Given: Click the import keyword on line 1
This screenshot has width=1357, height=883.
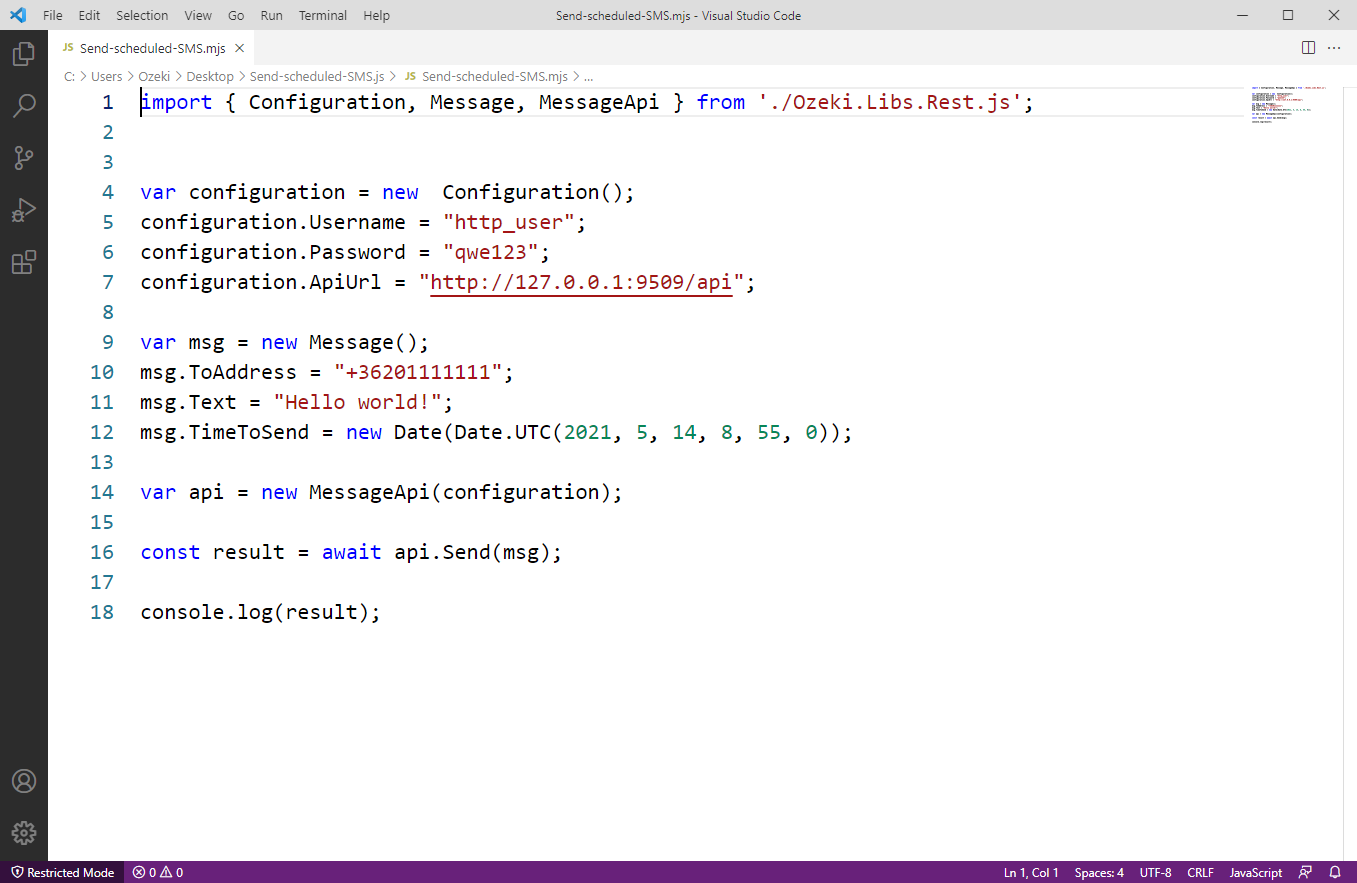Looking at the screenshot, I should click(177, 102).
